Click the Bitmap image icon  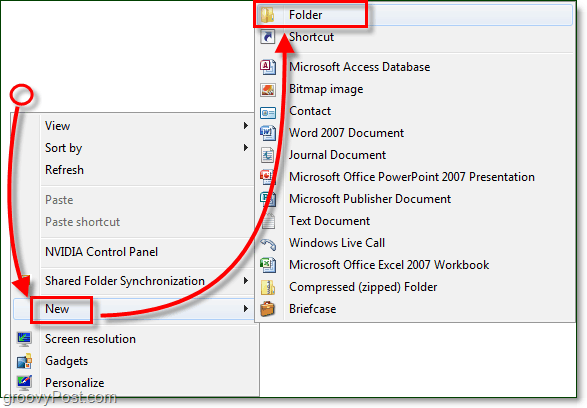click(268, 89)
